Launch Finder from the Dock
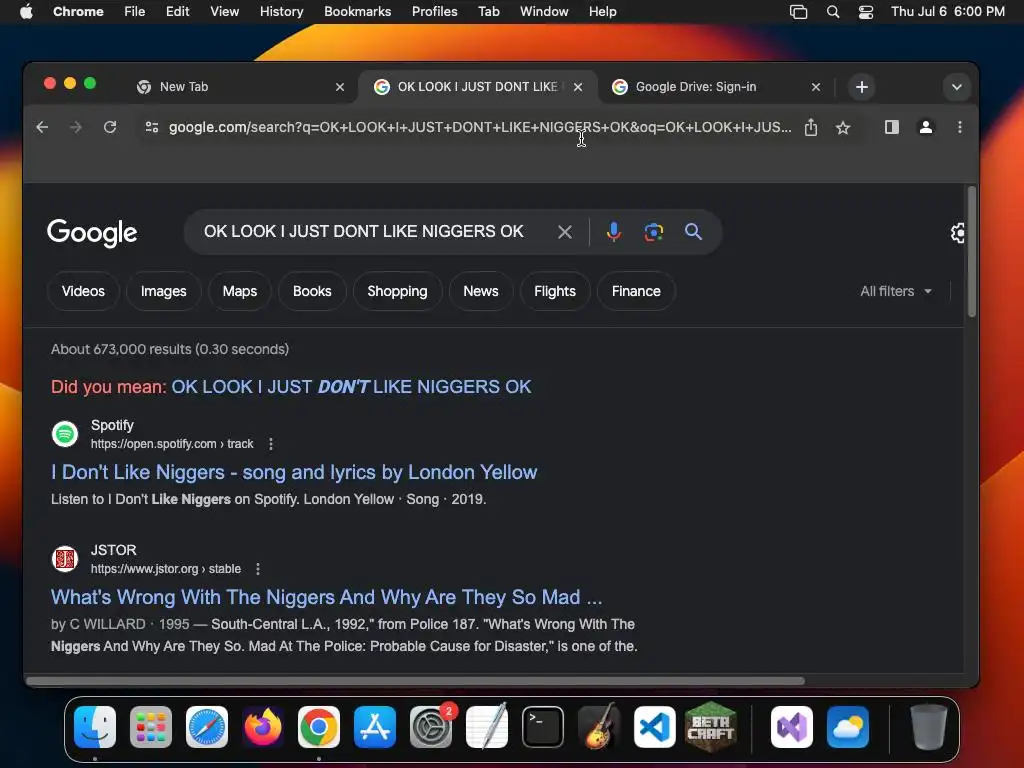The image size is (1024, 768). pyautogui.click(x=95, y=727)
